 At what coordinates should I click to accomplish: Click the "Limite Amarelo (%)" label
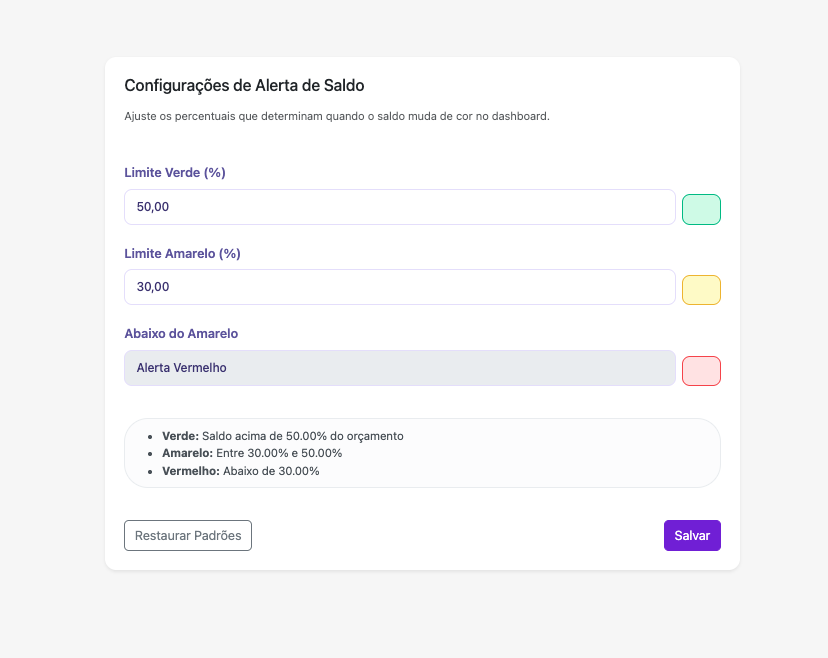pos(182,254)
